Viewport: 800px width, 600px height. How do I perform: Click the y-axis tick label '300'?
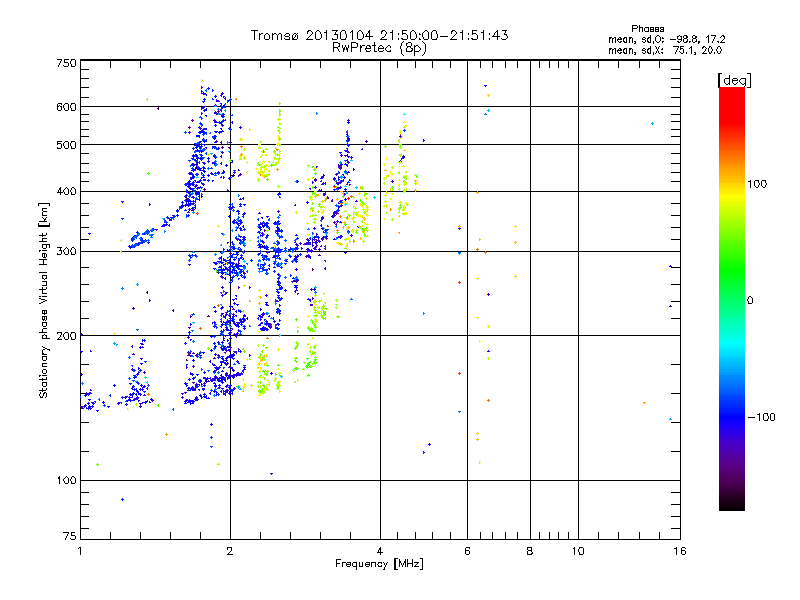[x=66, y=252]
